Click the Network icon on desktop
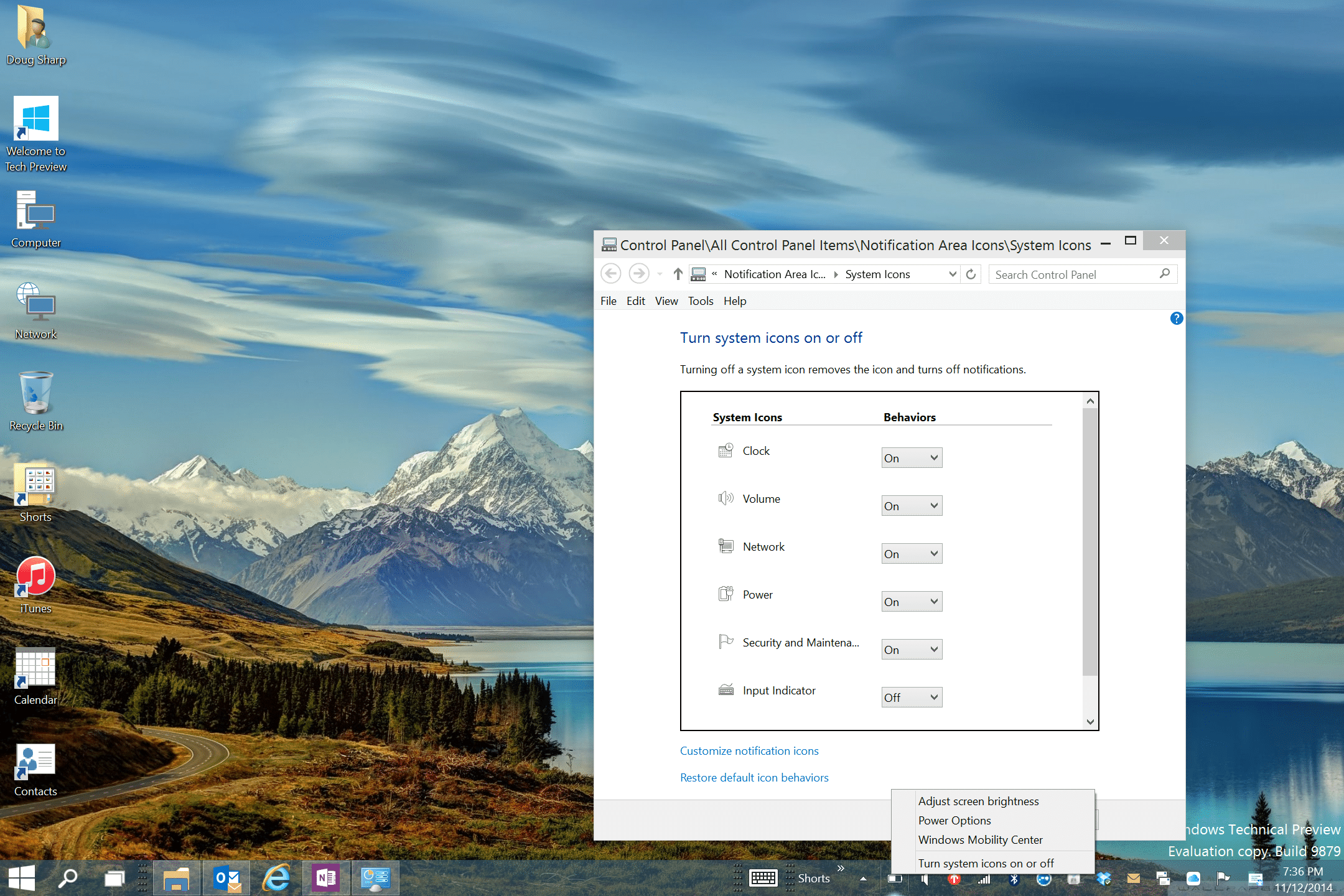Image resolution: width=1344 pixels, height=896 pixels. [x=35, y=304]
